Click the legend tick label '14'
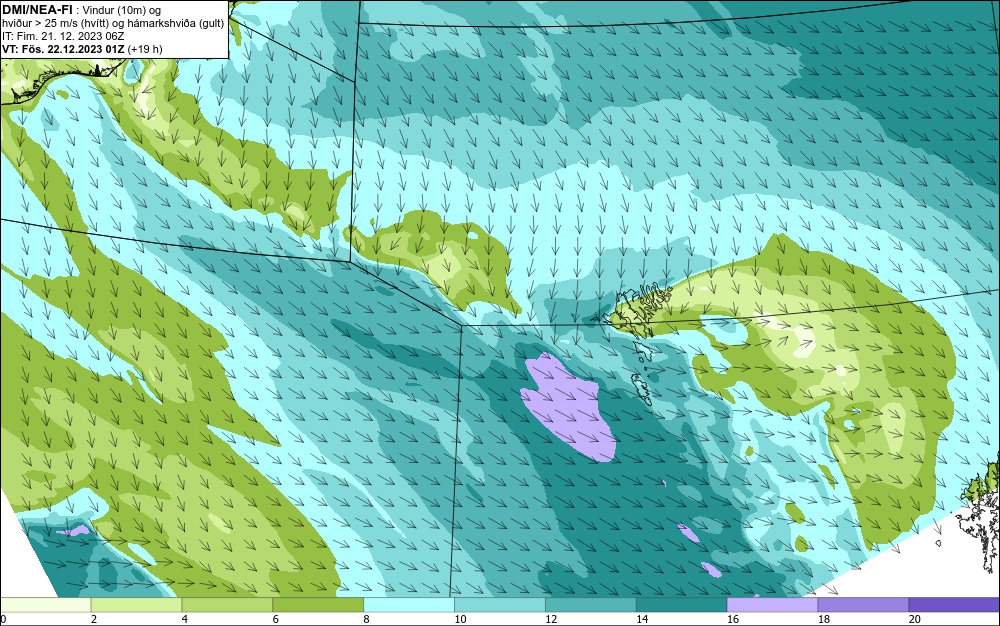This screenshot has height=626, width=1000. [642, 619]
